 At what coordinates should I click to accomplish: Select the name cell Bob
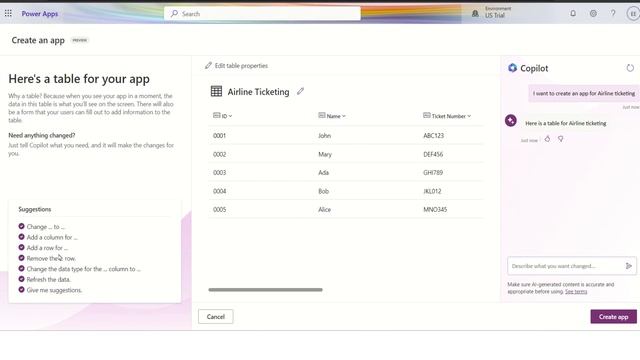323,191
